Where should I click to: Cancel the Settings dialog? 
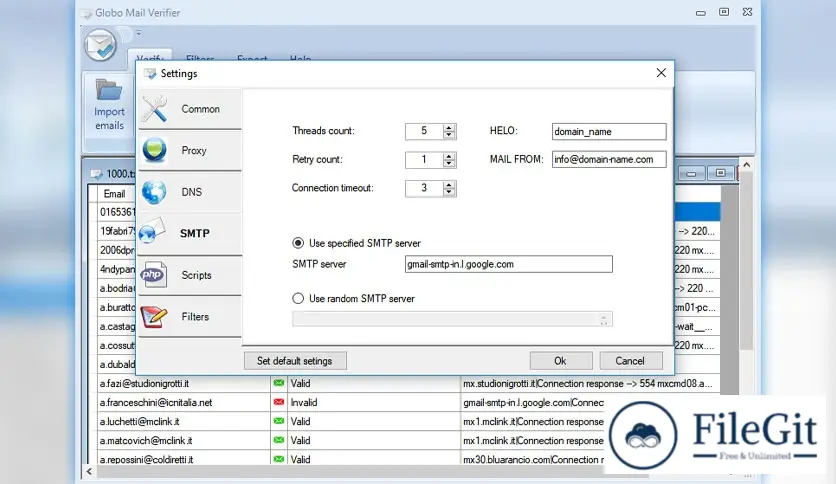coord(630,361)
